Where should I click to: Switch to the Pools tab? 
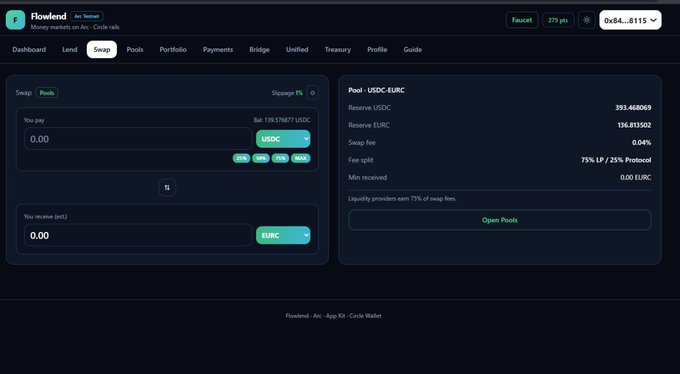tap(135, 49)
